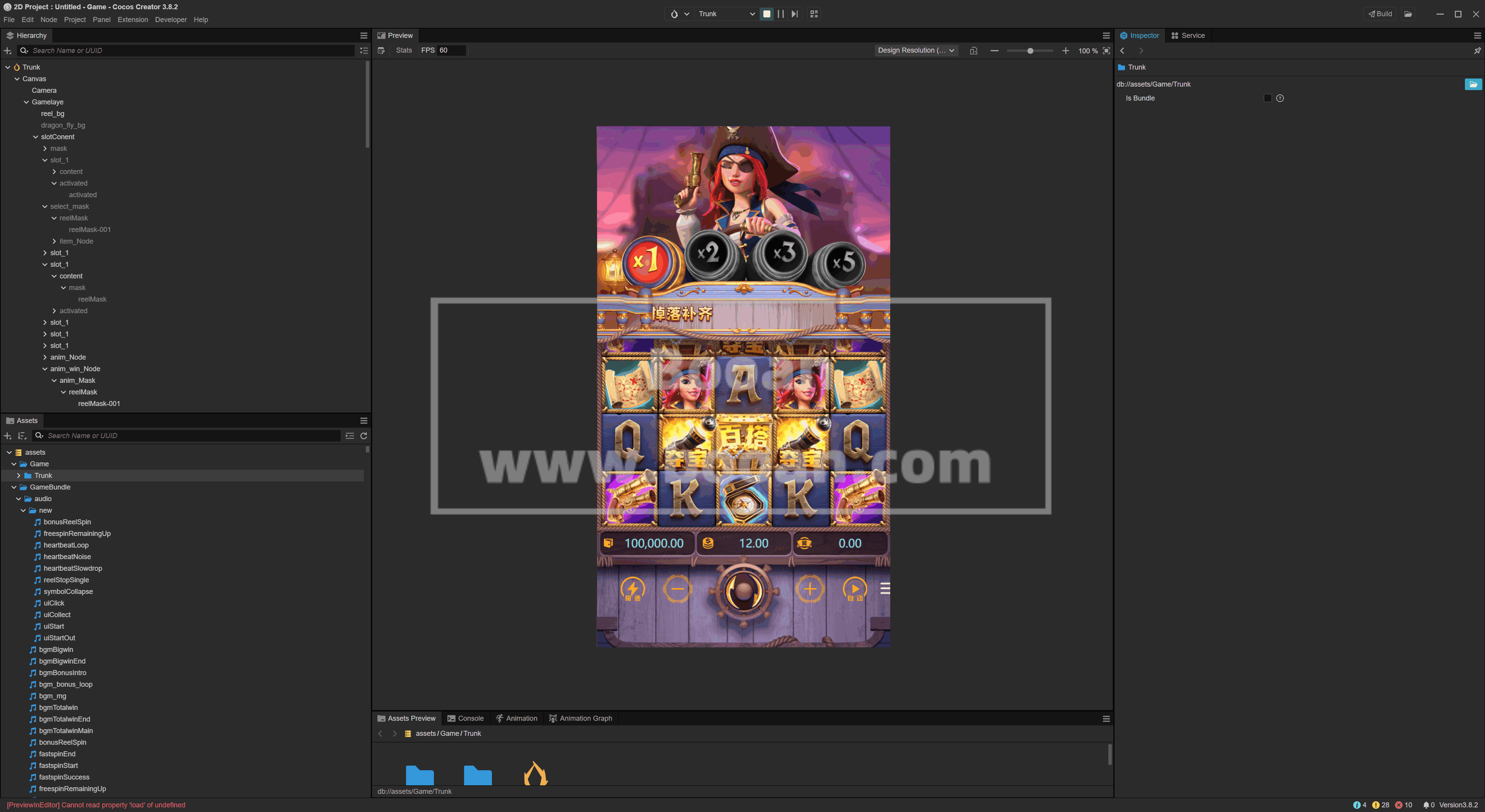The image size is (1485, 812).
Task: Fit preview to window icon
Action: pyautogui.click(x=1106, y=51)
